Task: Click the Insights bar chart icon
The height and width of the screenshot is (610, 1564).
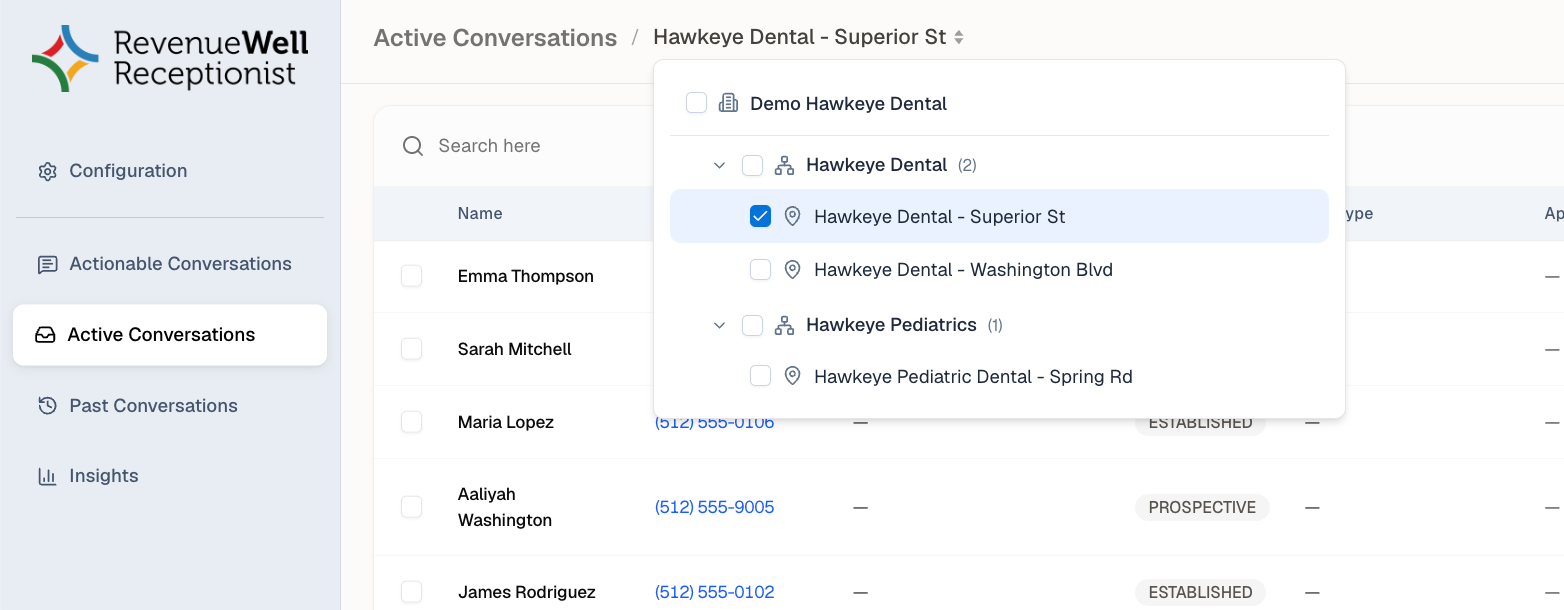Action: pyautogui.click(x=47, y=476)
